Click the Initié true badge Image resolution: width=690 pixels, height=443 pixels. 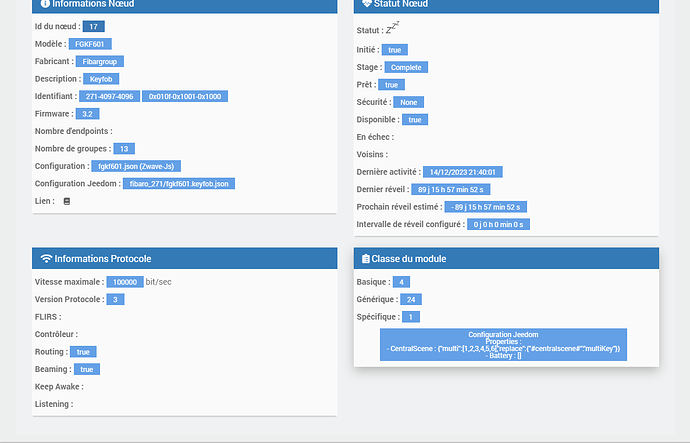point(395,50)
